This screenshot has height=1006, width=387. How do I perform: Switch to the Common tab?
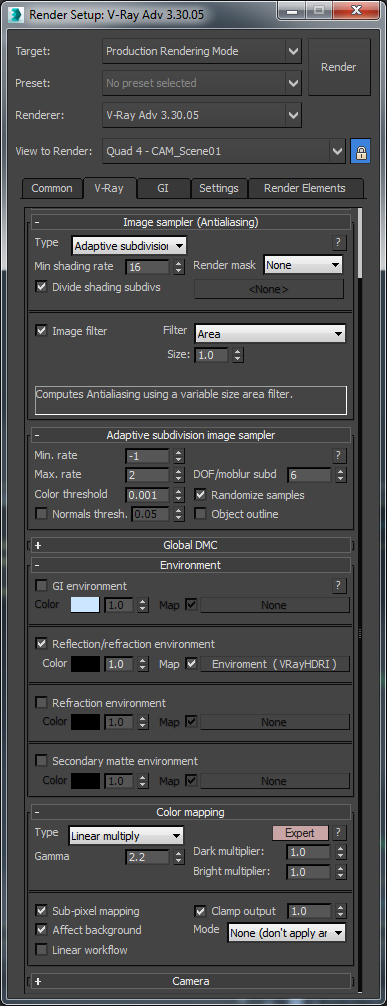(x=52, y=188)
